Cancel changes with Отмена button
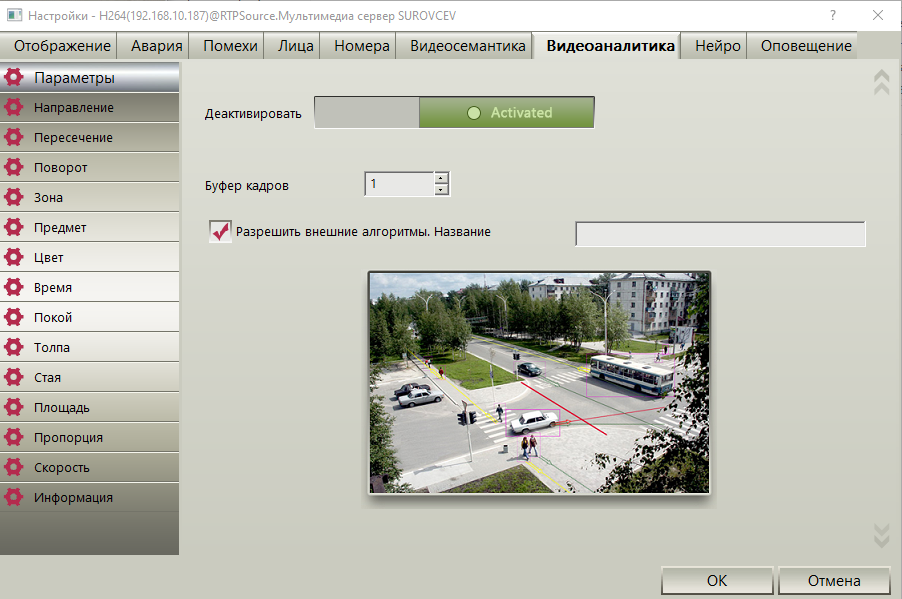 (x=834, y=581)
